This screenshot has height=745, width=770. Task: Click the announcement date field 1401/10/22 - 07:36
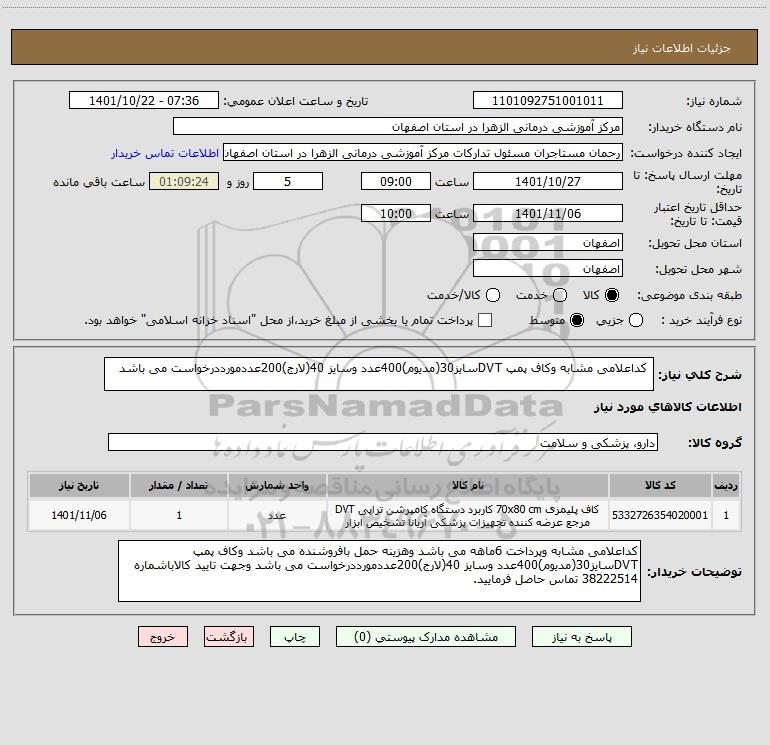pyautogui.click(x=144, y=101)
